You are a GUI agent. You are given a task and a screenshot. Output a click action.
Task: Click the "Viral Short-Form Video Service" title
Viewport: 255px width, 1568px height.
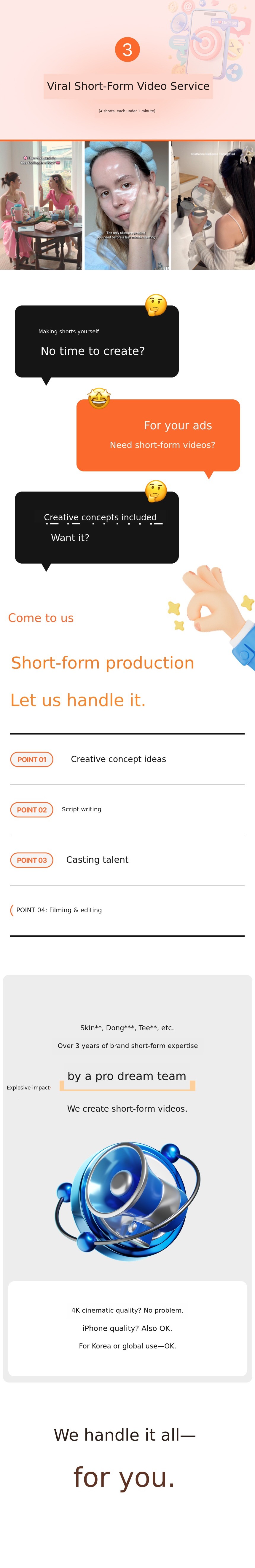[x=128, y=87]
